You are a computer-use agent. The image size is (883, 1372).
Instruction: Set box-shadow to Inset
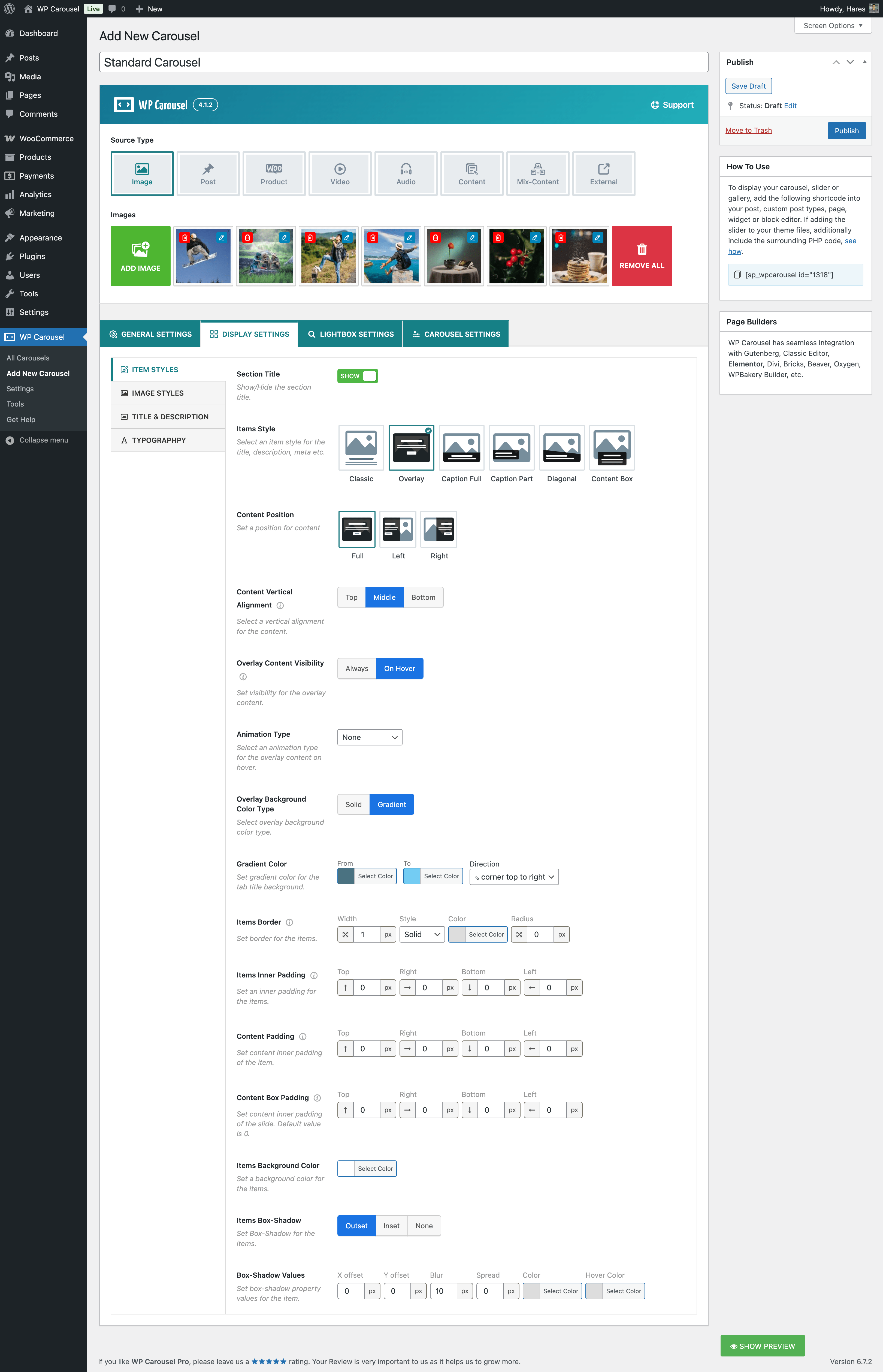[391, 1226]
